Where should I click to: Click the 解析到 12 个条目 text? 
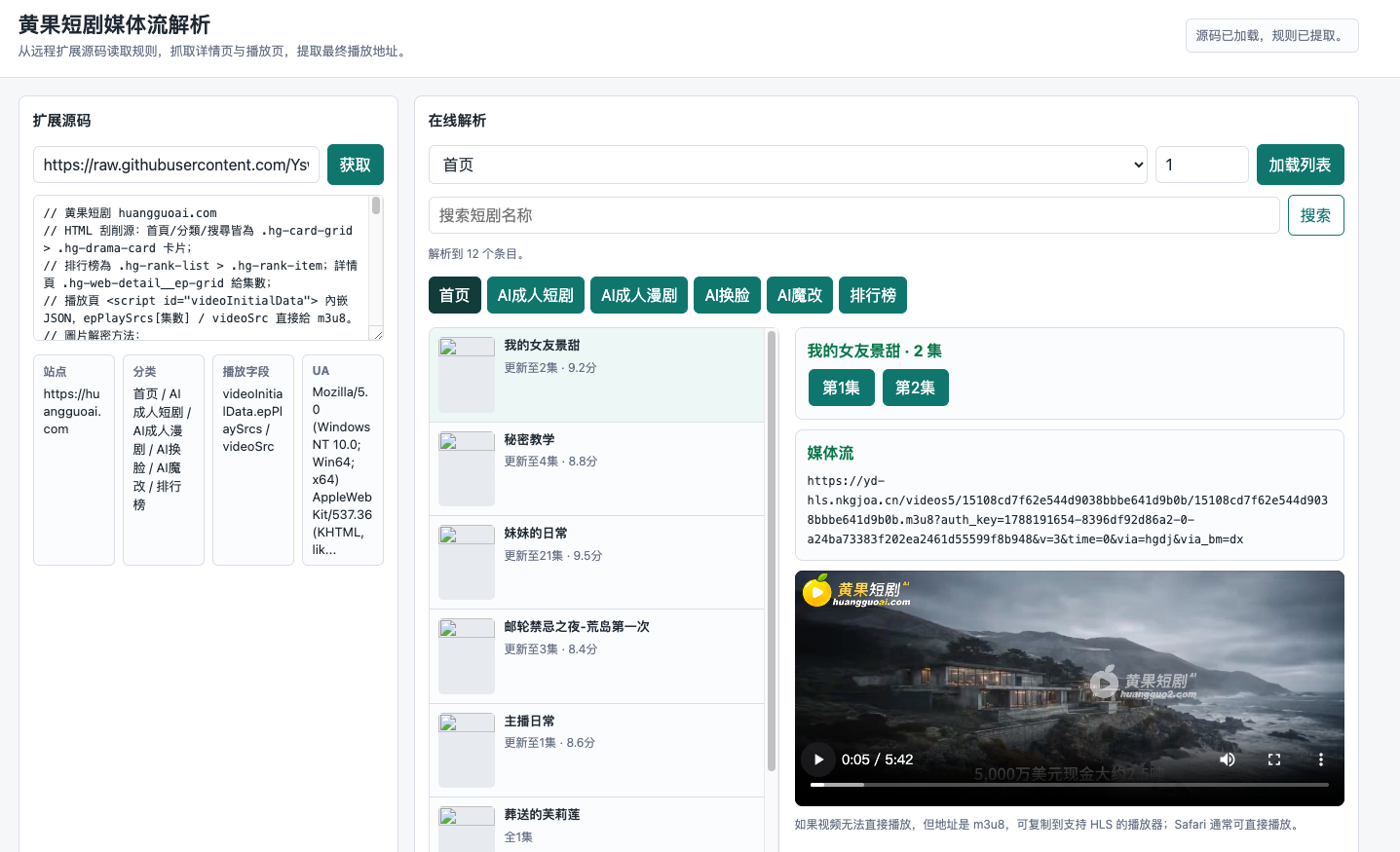coord(479,254)
